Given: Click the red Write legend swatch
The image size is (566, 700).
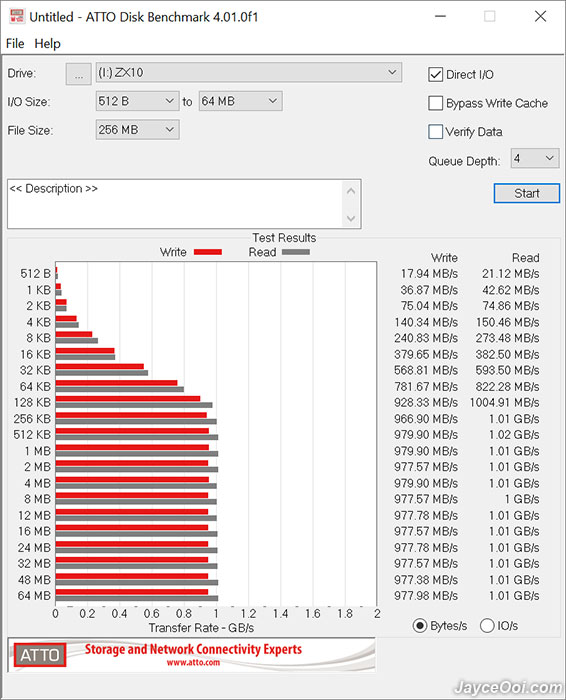Looking at the screenshot, I should pos(208,252).
